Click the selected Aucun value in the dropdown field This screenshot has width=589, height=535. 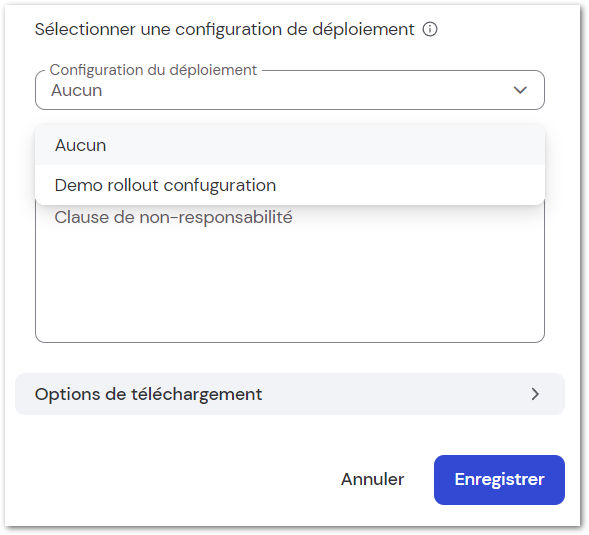[x=77, y=91]
